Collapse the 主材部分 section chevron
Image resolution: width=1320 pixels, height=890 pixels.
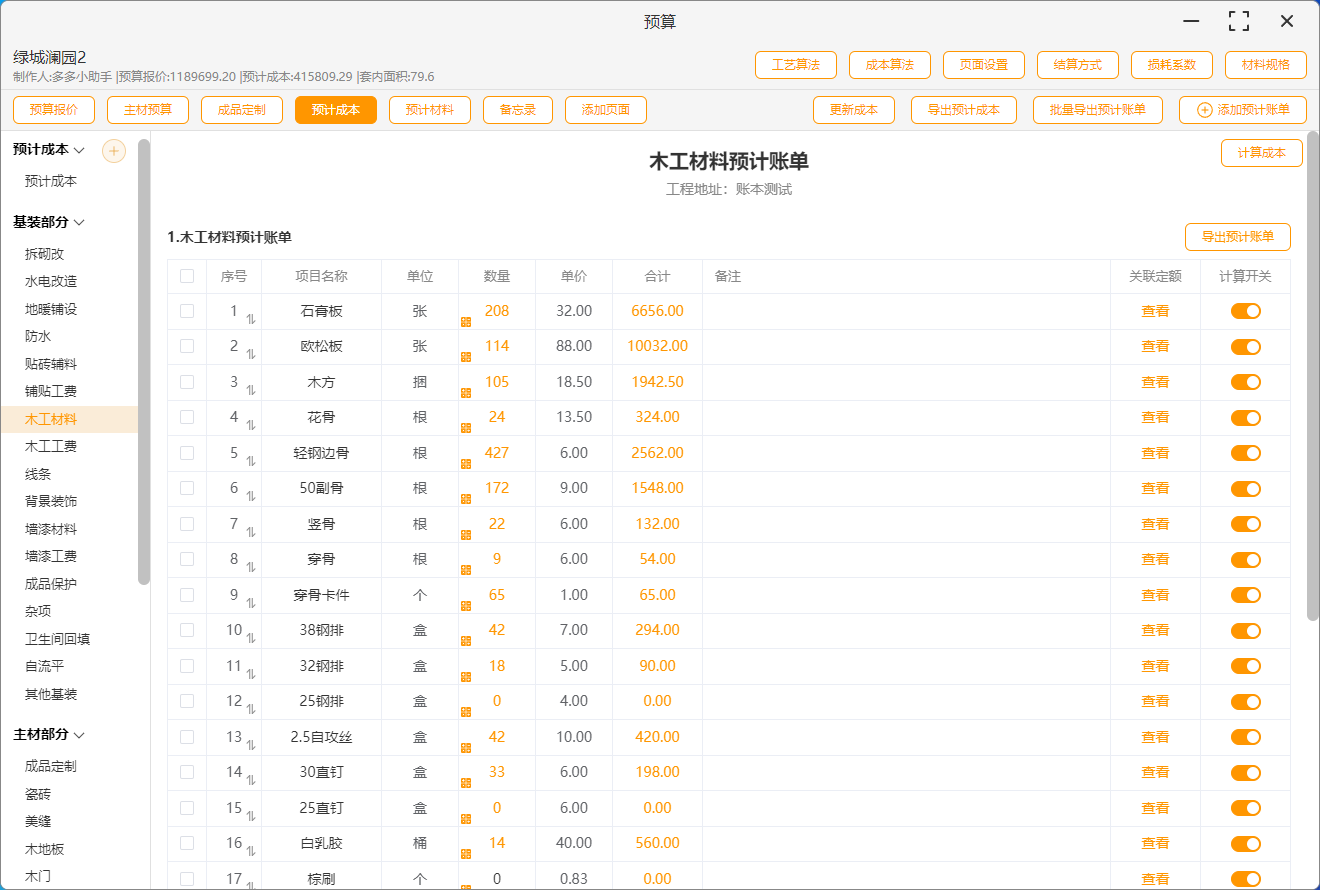[79, 735]
